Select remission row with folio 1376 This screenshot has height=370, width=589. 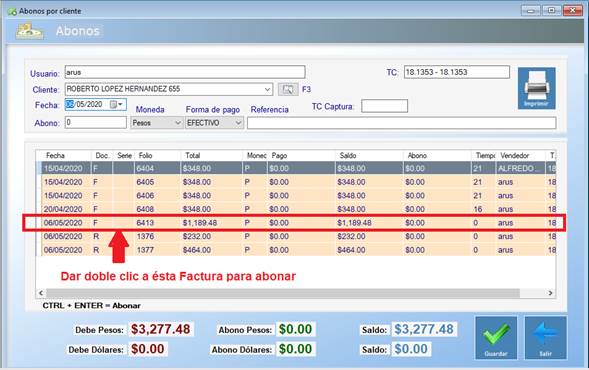tap(296, 236)
